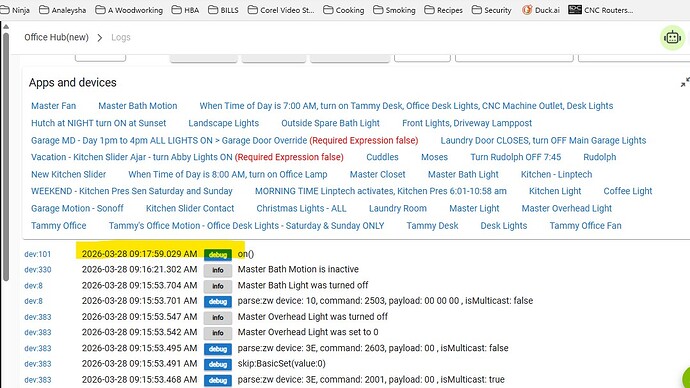This screenshot has height=388, width=690.
Task: Filter logs by Garage Motion - Sonoff
Action: point(77,209)
